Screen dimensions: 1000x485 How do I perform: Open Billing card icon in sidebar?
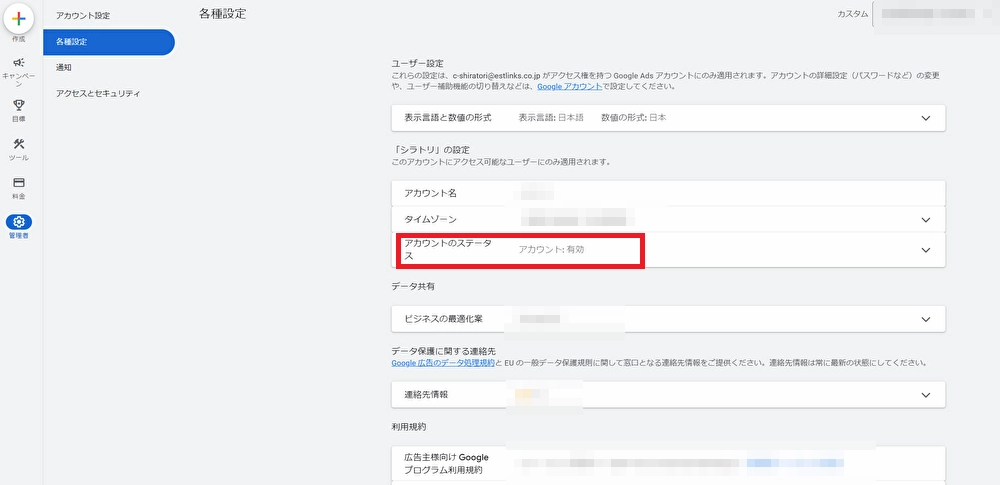(19, 183)
